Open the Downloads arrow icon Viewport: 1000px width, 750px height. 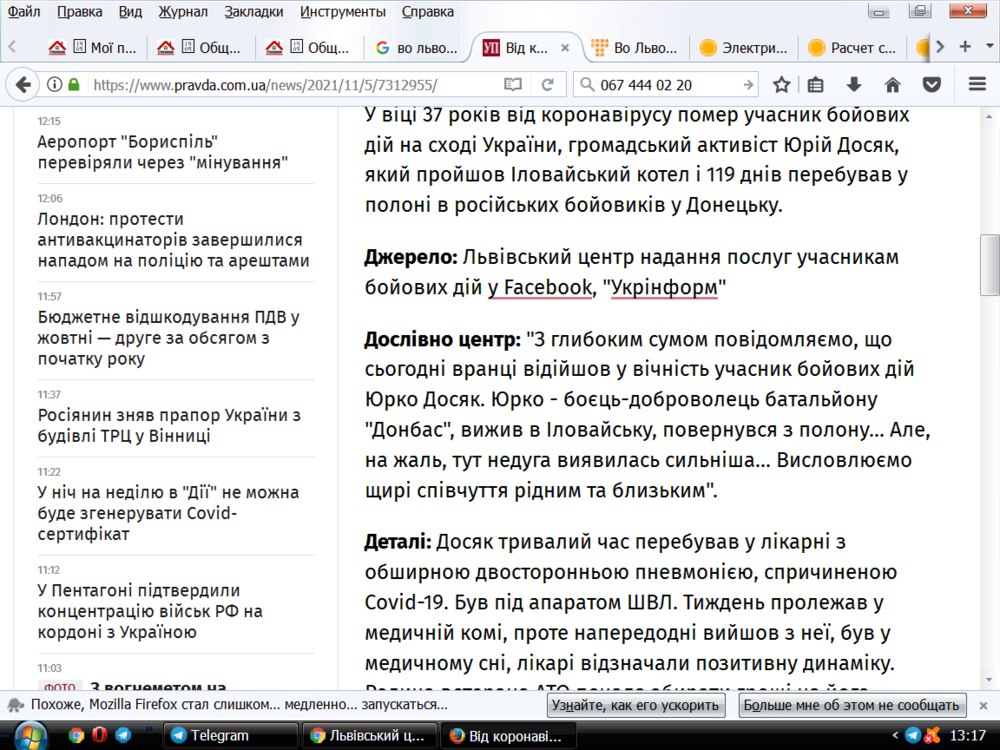853,85
